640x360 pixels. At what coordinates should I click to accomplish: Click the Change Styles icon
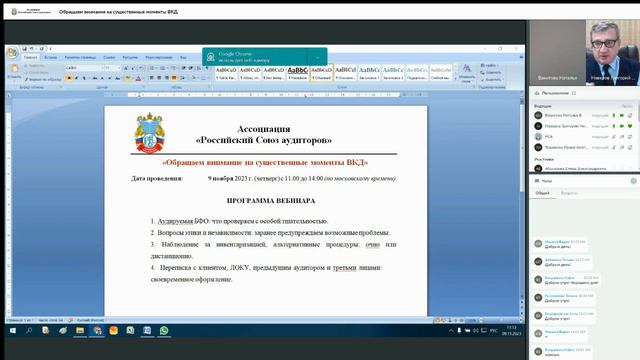(x=467, y=69)
